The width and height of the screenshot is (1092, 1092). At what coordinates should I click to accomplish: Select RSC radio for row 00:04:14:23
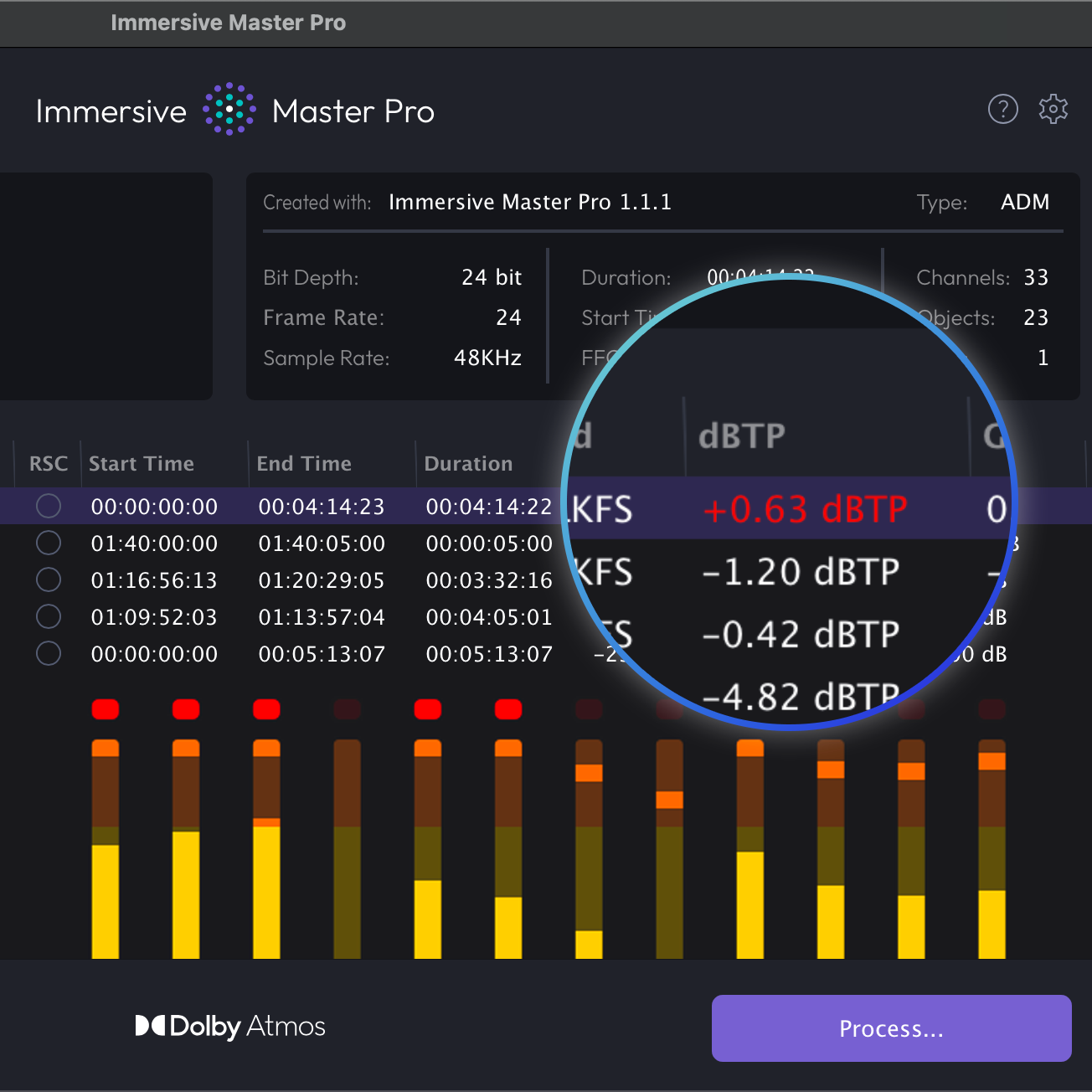click(49, 506)
